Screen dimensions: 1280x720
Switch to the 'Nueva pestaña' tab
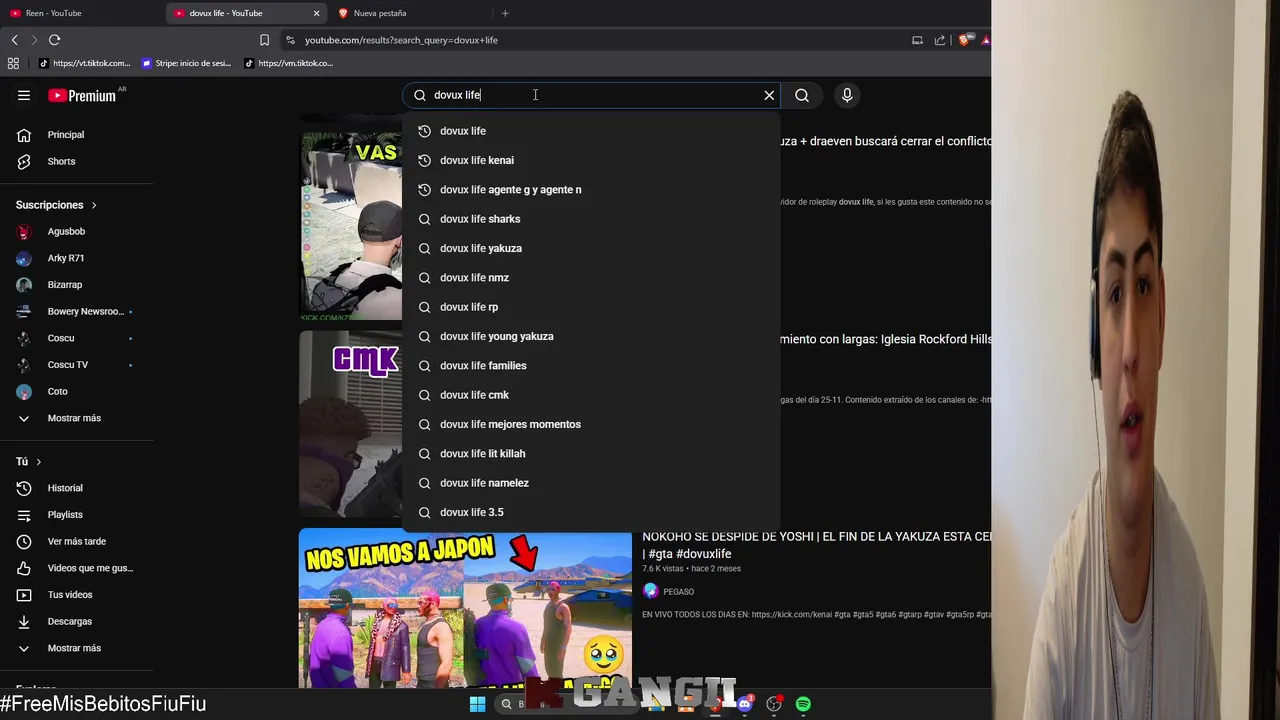[x=410, y=13]
